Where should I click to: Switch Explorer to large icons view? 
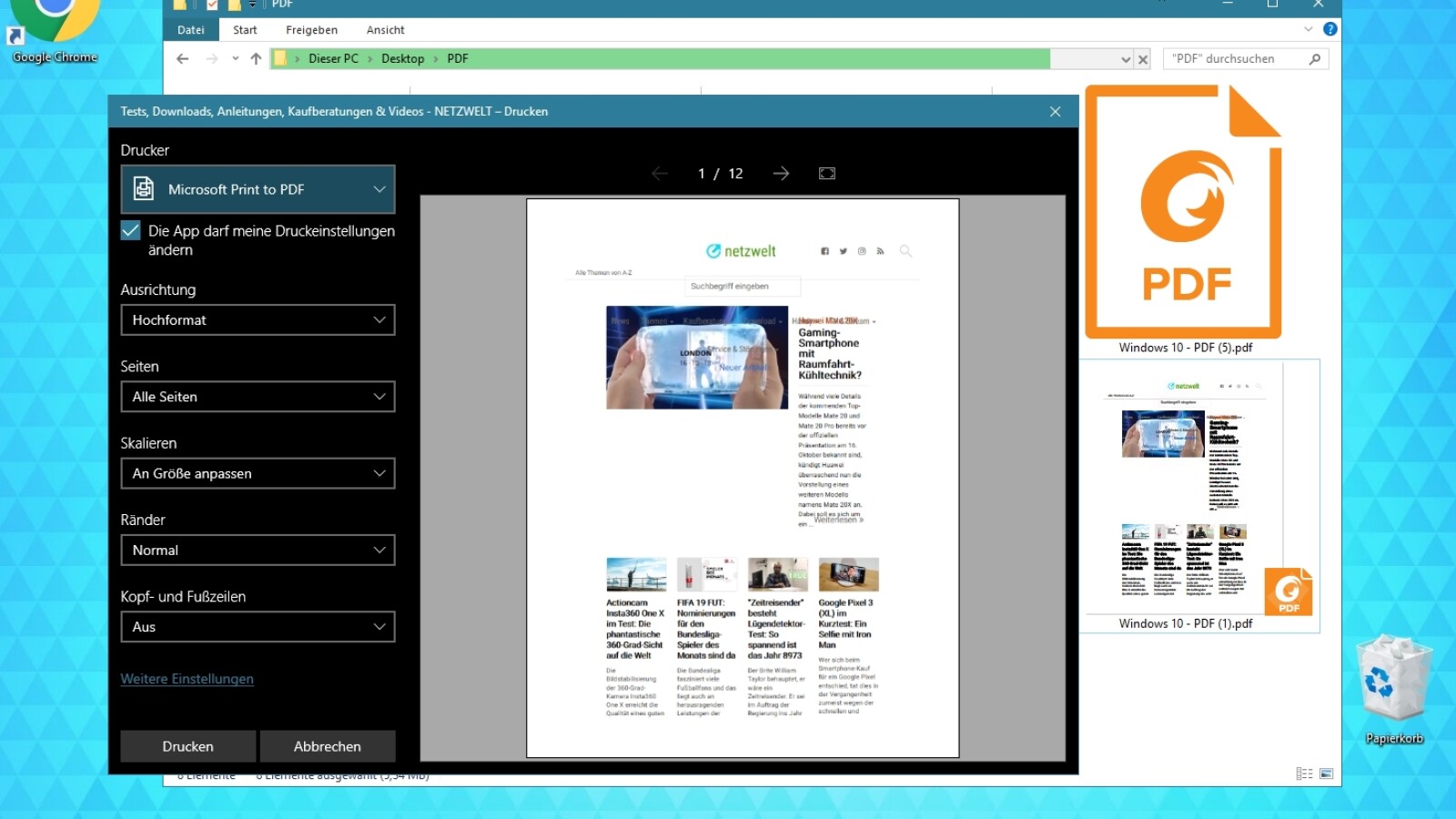click(x=1326, y=773)
